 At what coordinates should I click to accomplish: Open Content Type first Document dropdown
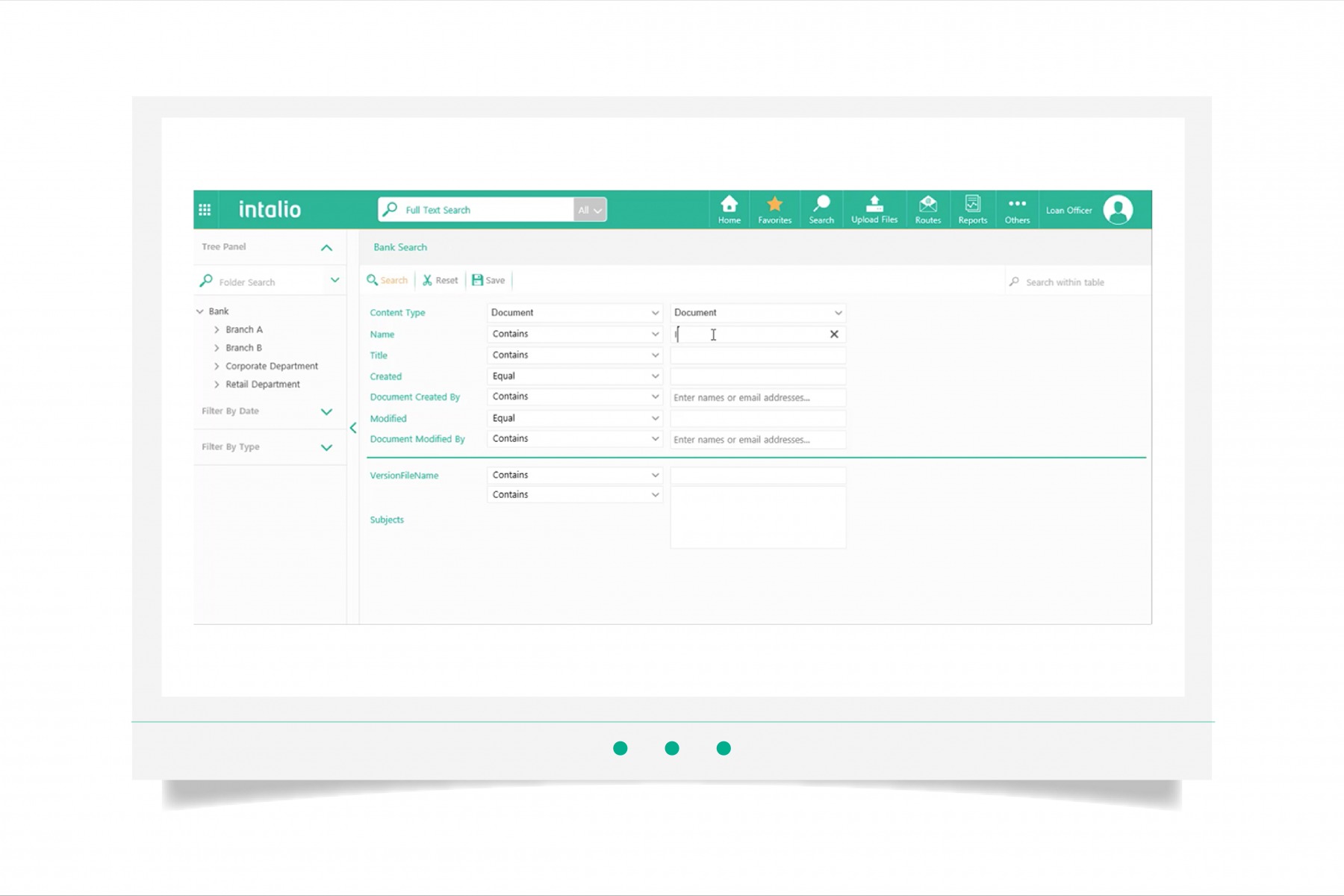[x=574, y=313]
